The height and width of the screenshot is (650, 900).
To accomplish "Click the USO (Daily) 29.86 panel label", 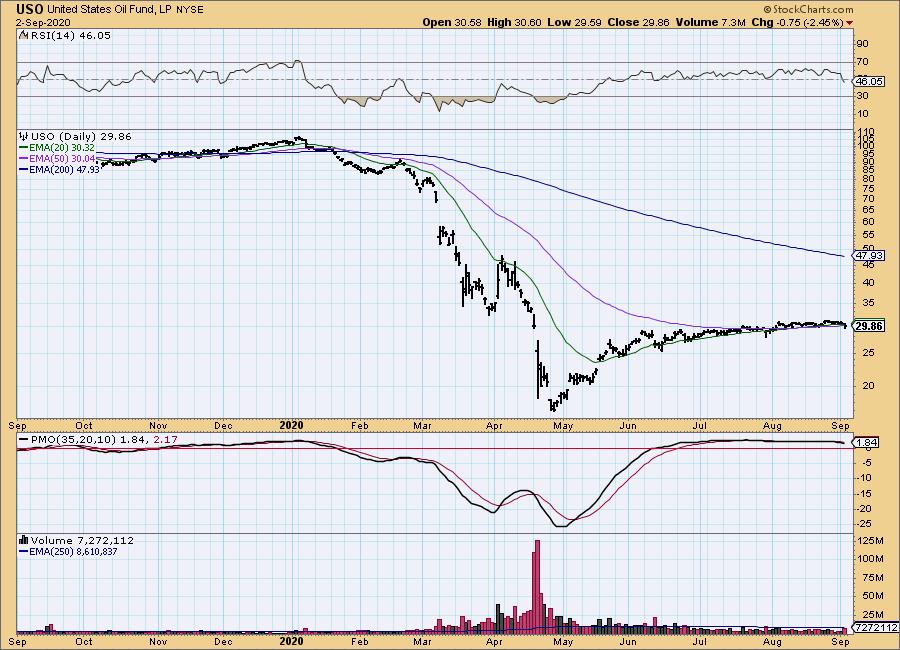I will 81,137.
